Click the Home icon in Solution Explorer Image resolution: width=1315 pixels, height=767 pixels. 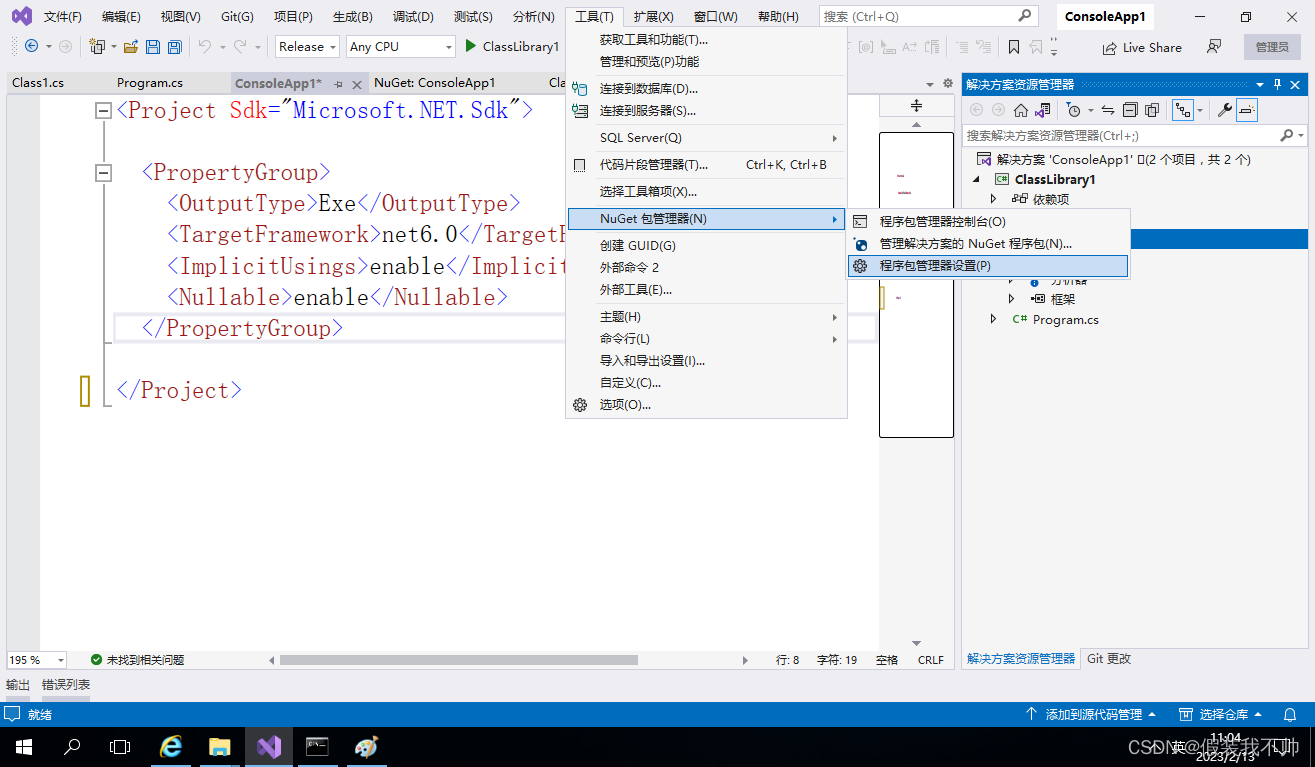click(x=1021, y=110)
